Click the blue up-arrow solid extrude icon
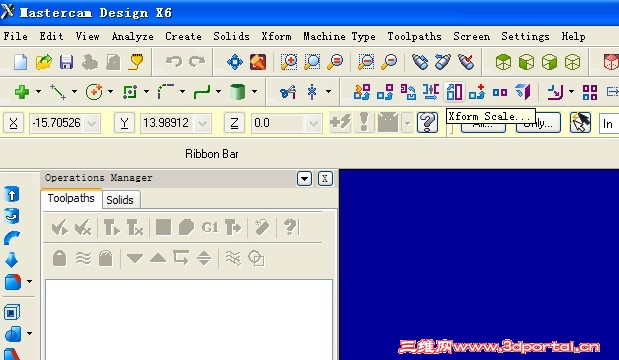 (x=11, y=194)
